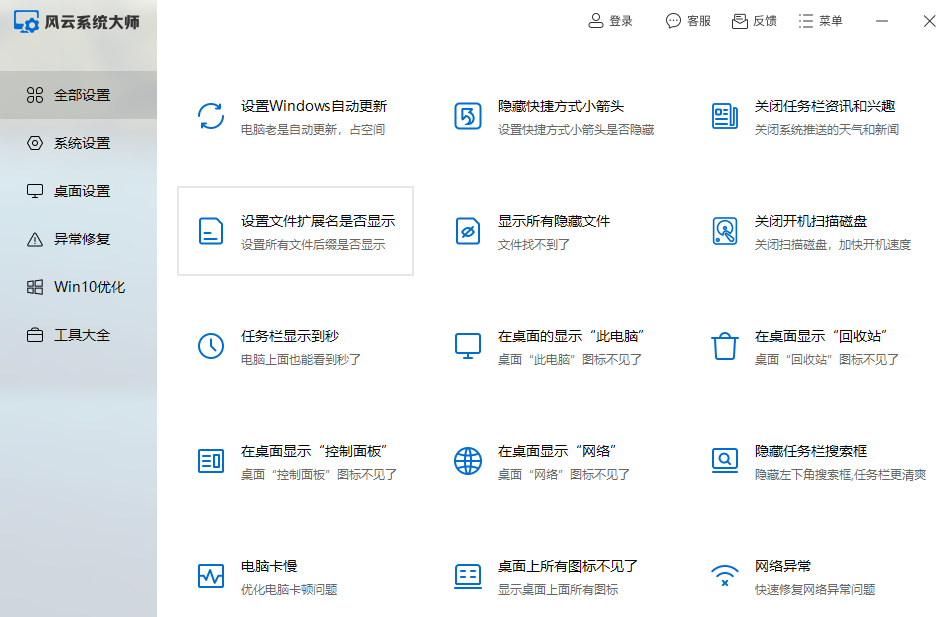Image resolution: width=938 pixels, height=617 pixels.
Task: Click the taskbar seconds clock icon
Action: pos(211,346)
